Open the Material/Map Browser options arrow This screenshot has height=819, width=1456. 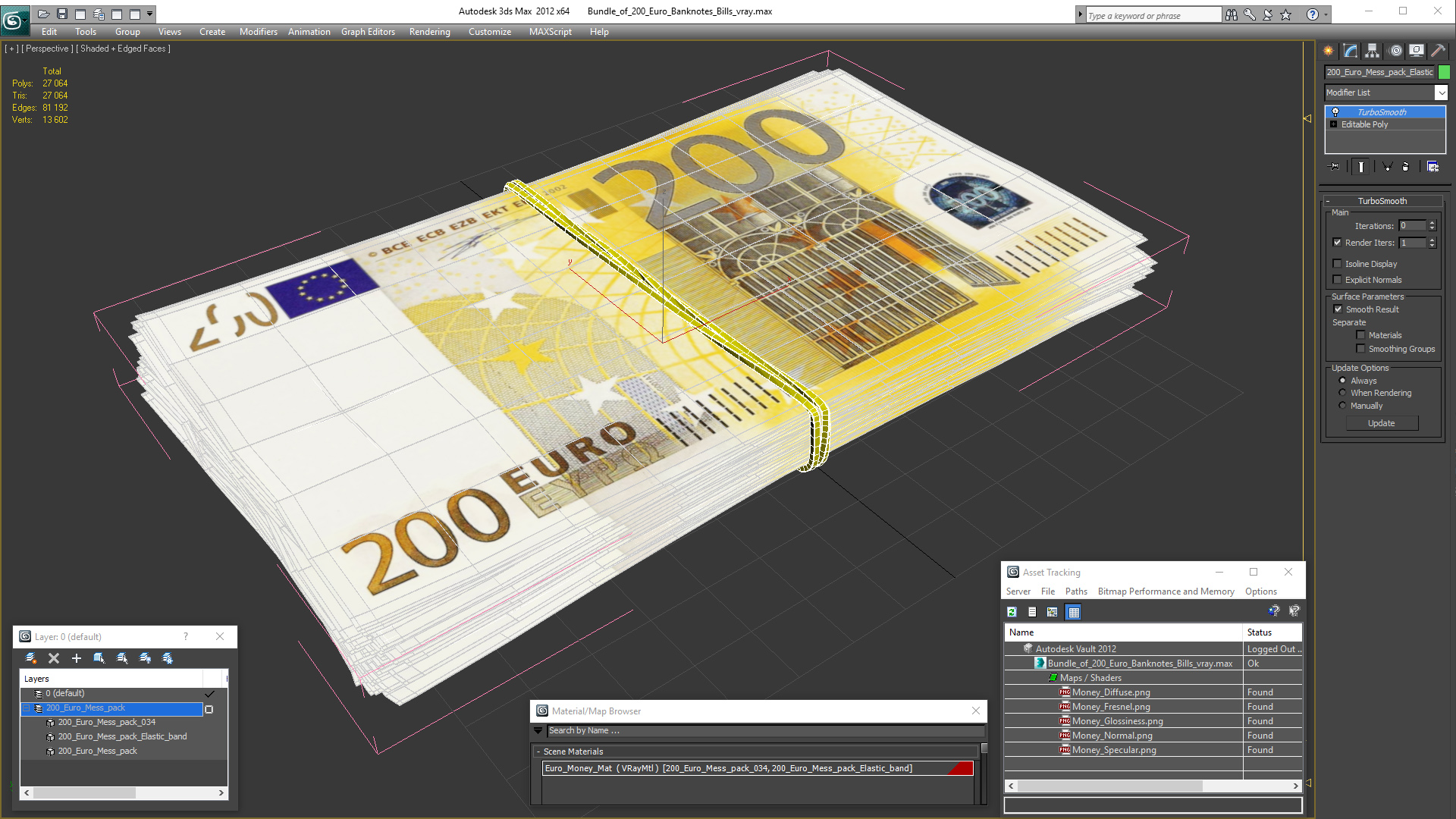(x=538, y=731)
